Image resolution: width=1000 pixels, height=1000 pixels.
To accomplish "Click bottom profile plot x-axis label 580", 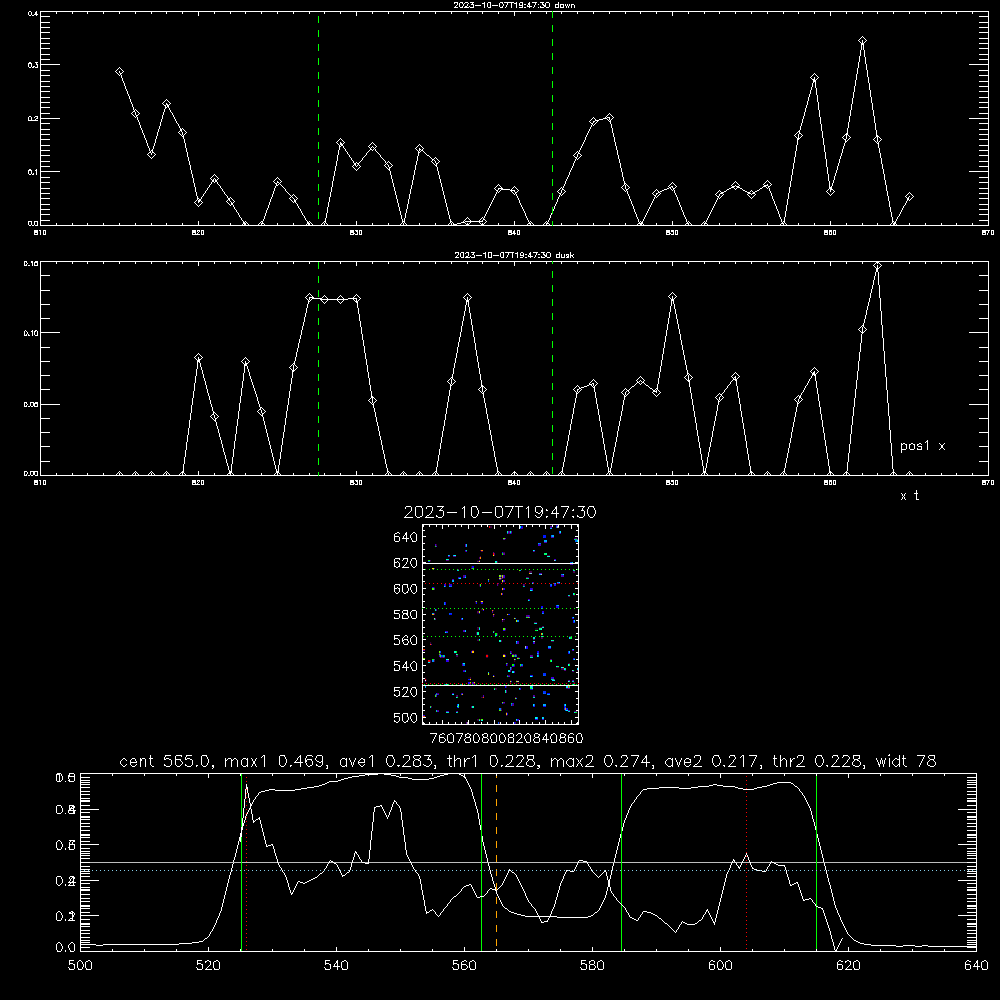I will pos(592,966).
